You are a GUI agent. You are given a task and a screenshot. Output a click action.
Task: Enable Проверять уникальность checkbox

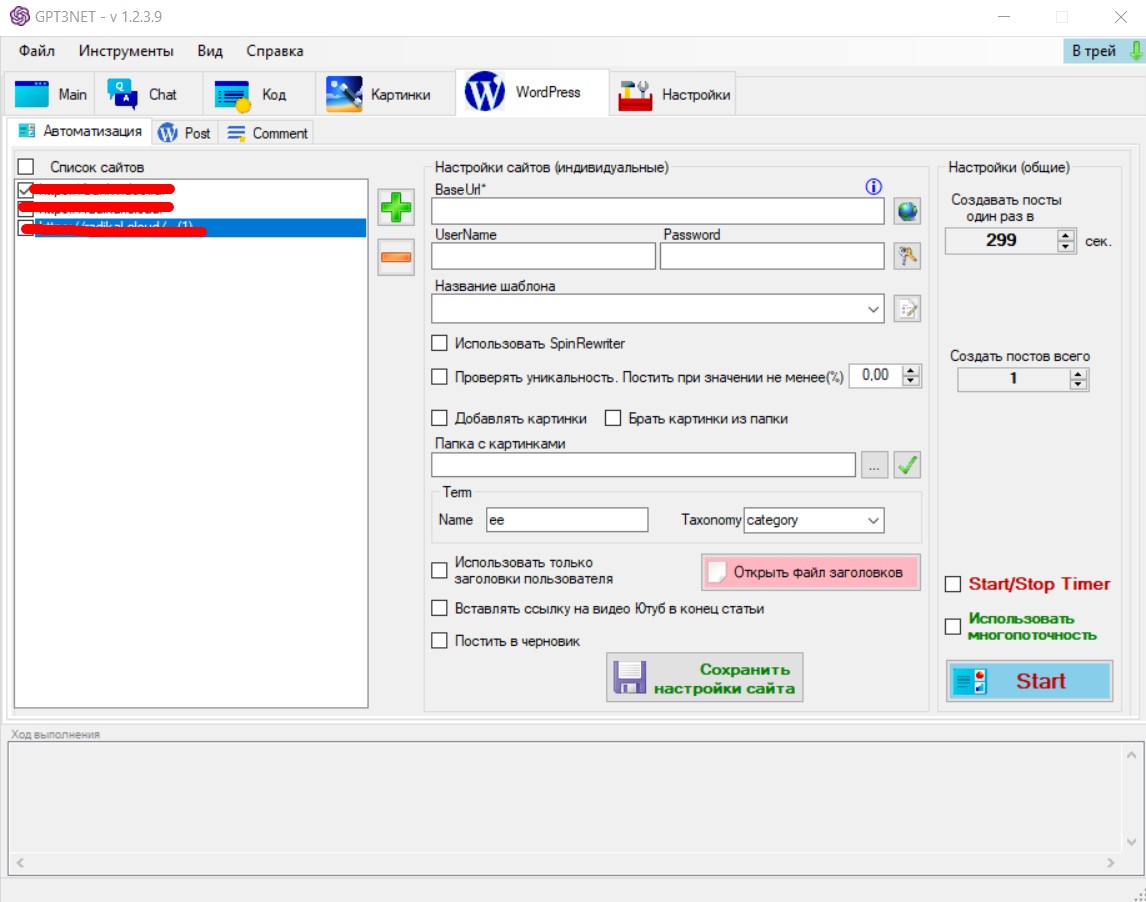[x=439, y=376]
